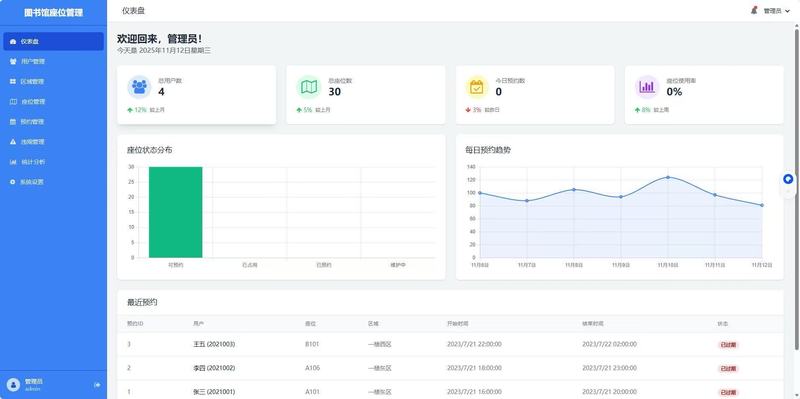Click the floating blue round widget at right edge
The image size is (800, 399).
click(788, 179)
